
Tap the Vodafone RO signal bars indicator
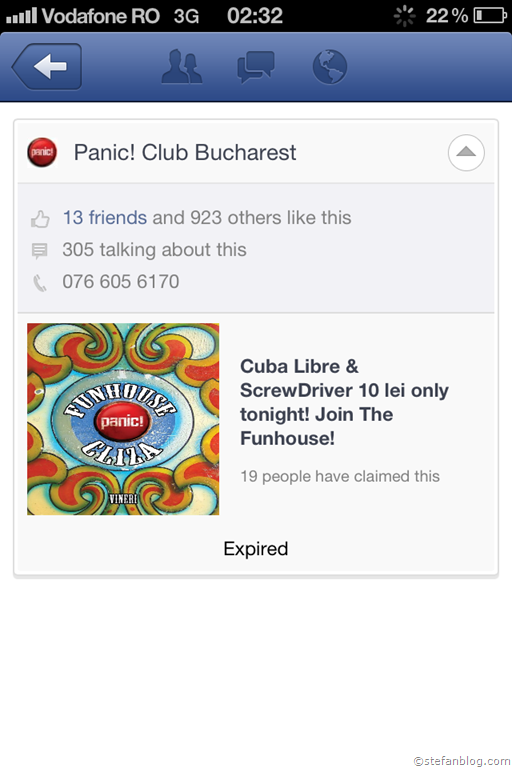click(x=21, y=16)
